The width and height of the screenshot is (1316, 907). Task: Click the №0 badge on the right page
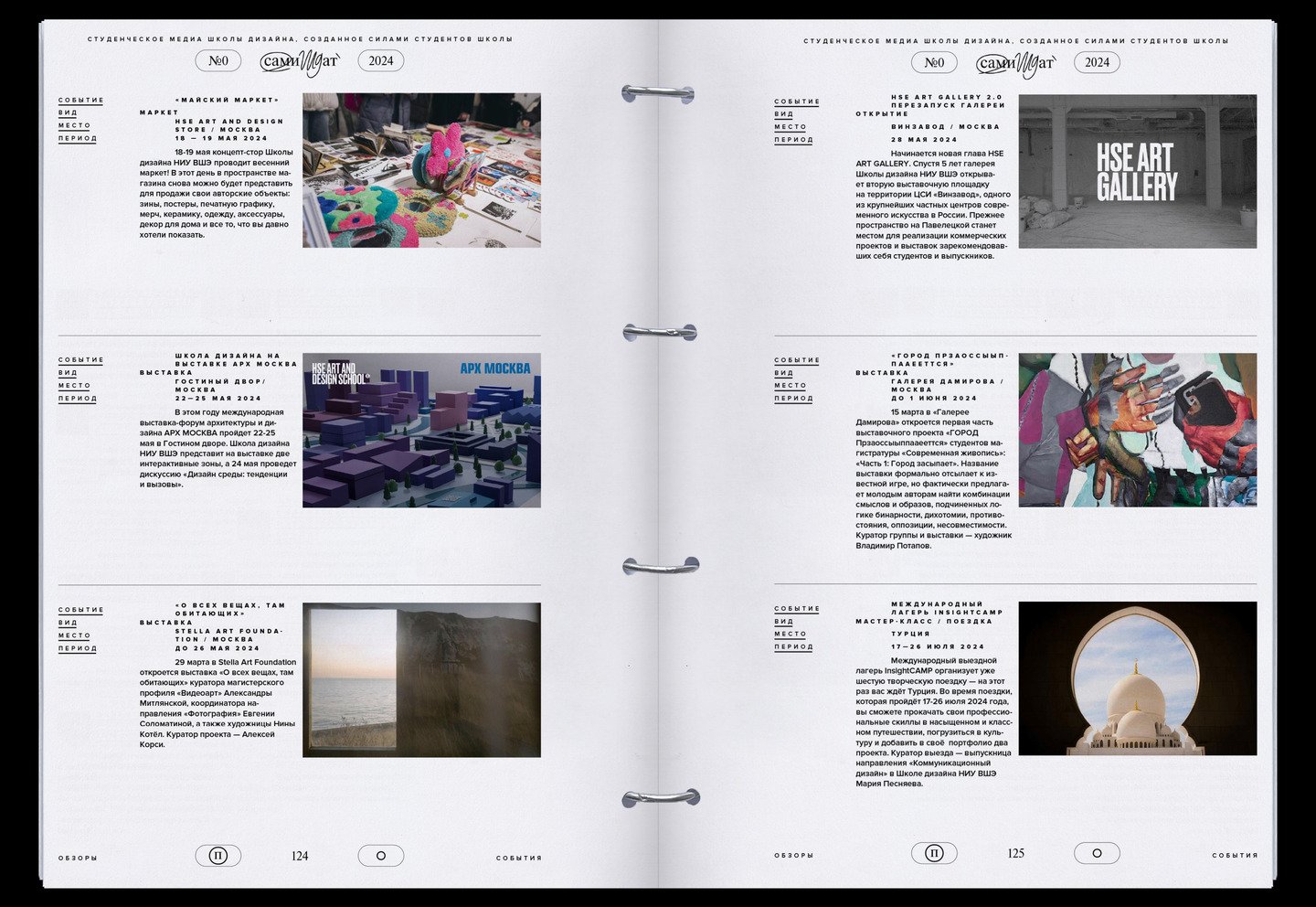[934, 62]
